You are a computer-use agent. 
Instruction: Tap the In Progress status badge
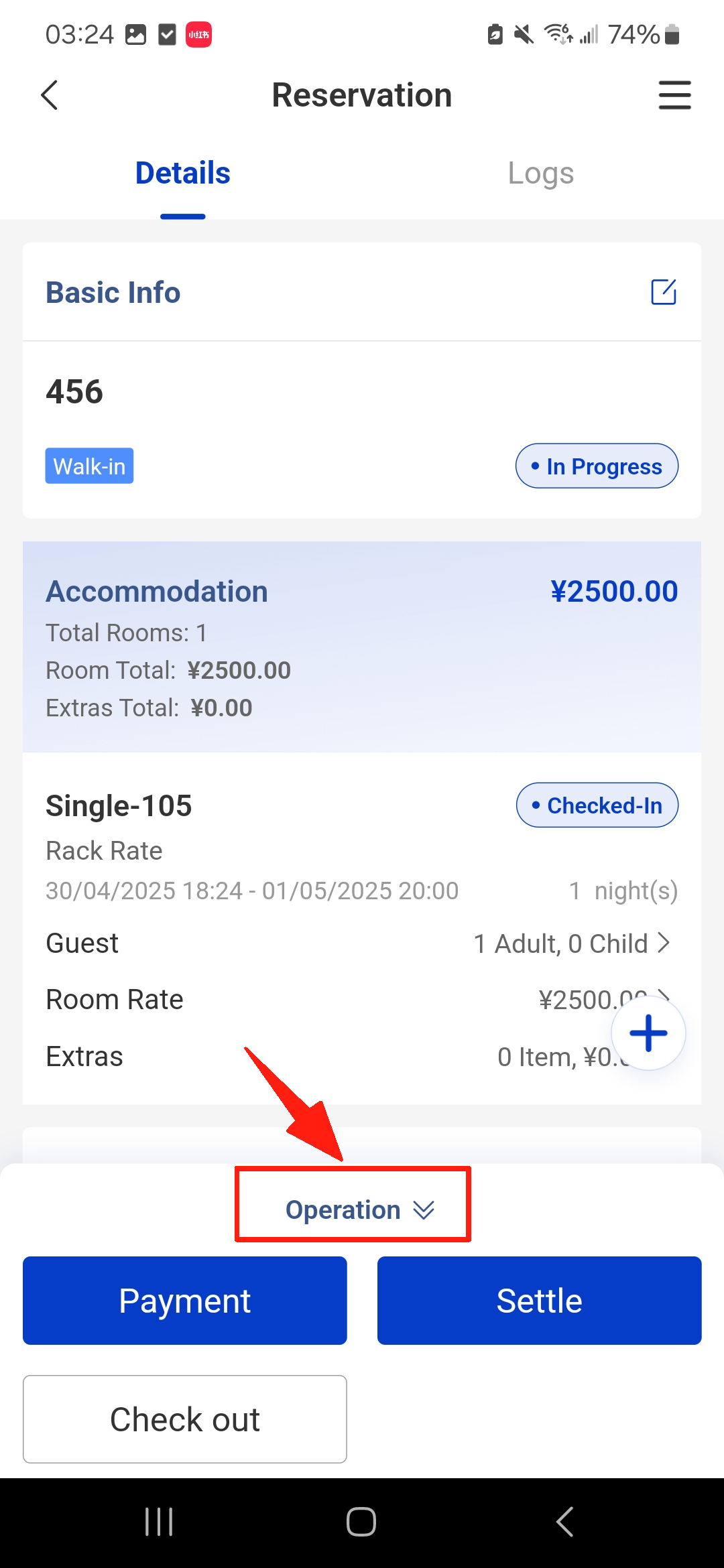[x=597, y=466]
